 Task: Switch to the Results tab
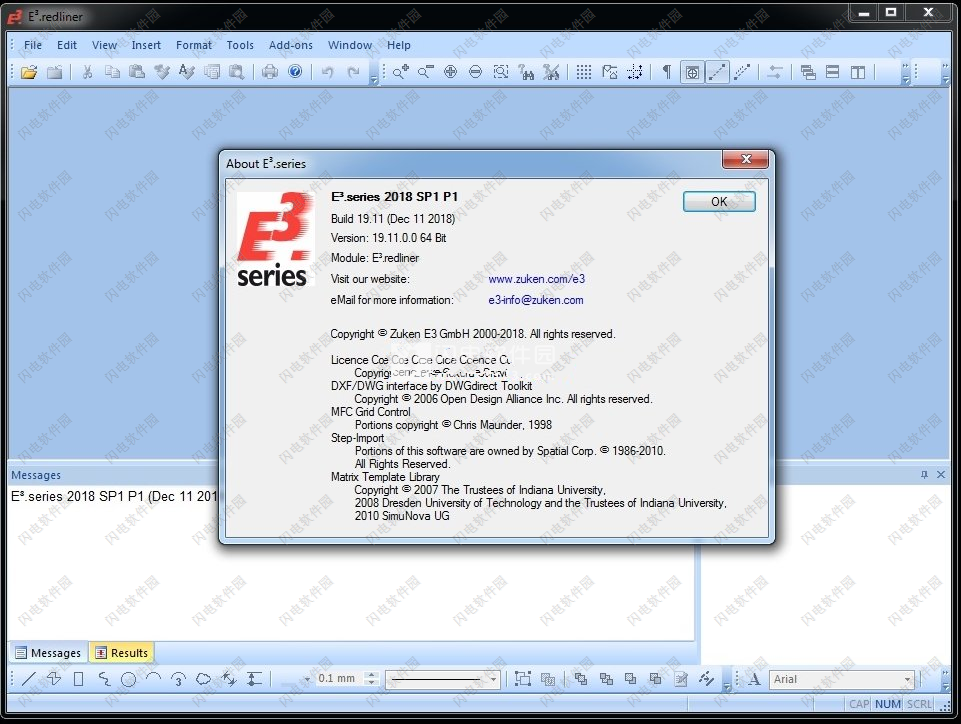point(122,653)
